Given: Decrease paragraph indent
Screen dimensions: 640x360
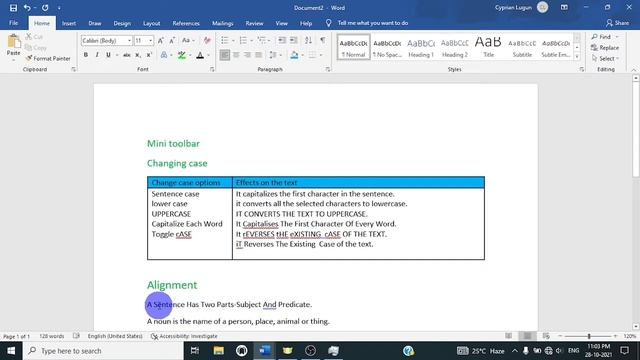Looking at the screenshot, I should [282, 40].
